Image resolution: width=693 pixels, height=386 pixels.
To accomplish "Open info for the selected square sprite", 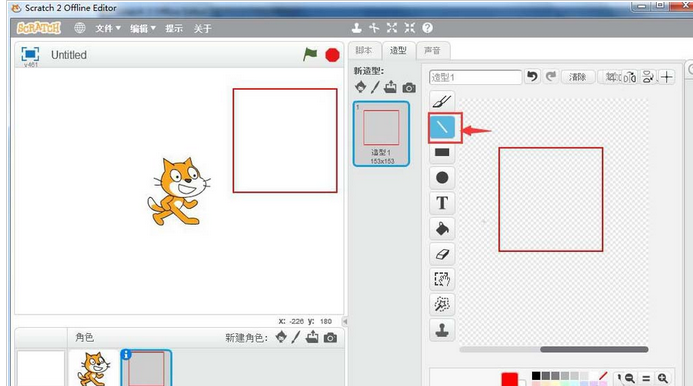I will (126, 354).
